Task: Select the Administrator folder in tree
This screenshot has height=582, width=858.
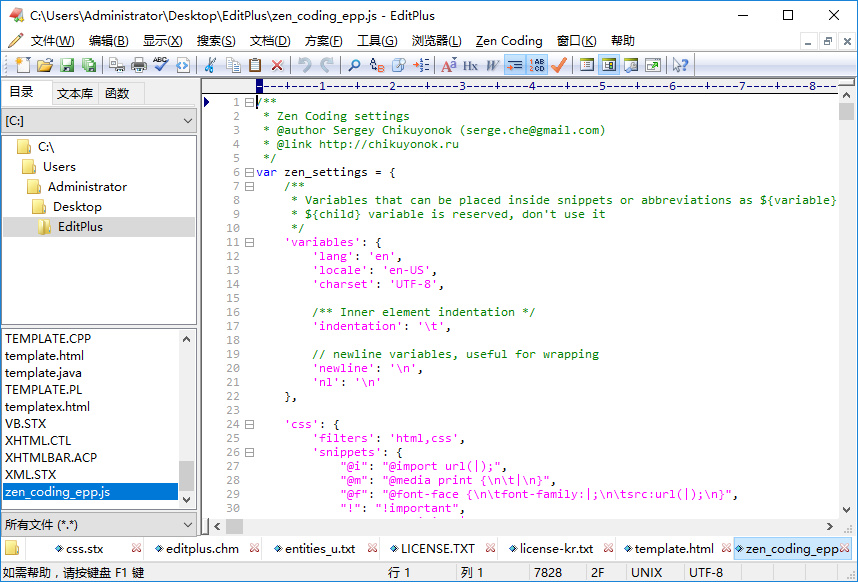Action: [x=87, y=187]
